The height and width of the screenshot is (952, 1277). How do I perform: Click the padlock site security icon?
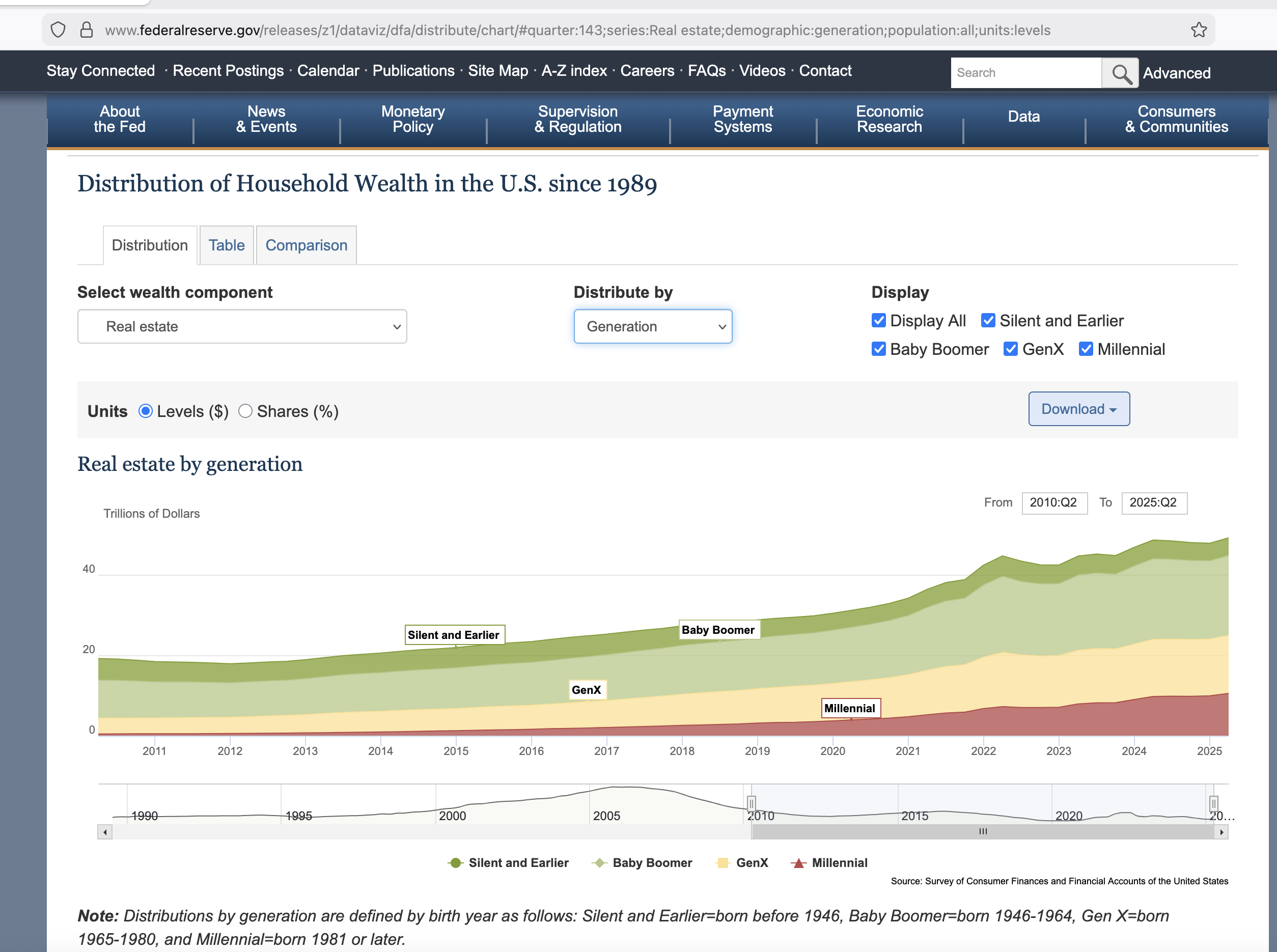(x=87, y=30)
